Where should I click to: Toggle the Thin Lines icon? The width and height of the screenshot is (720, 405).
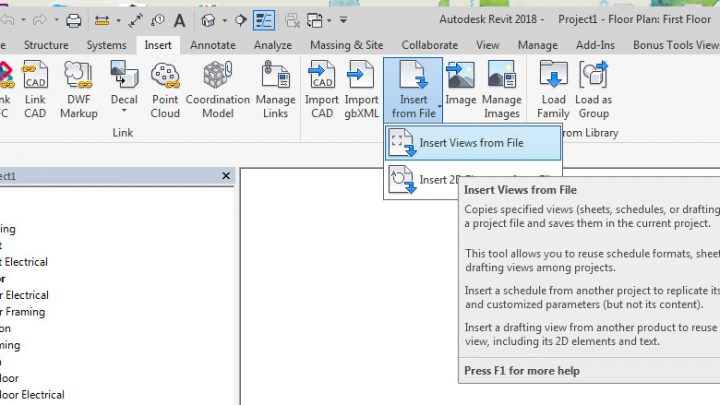click(x=264, y=21)
